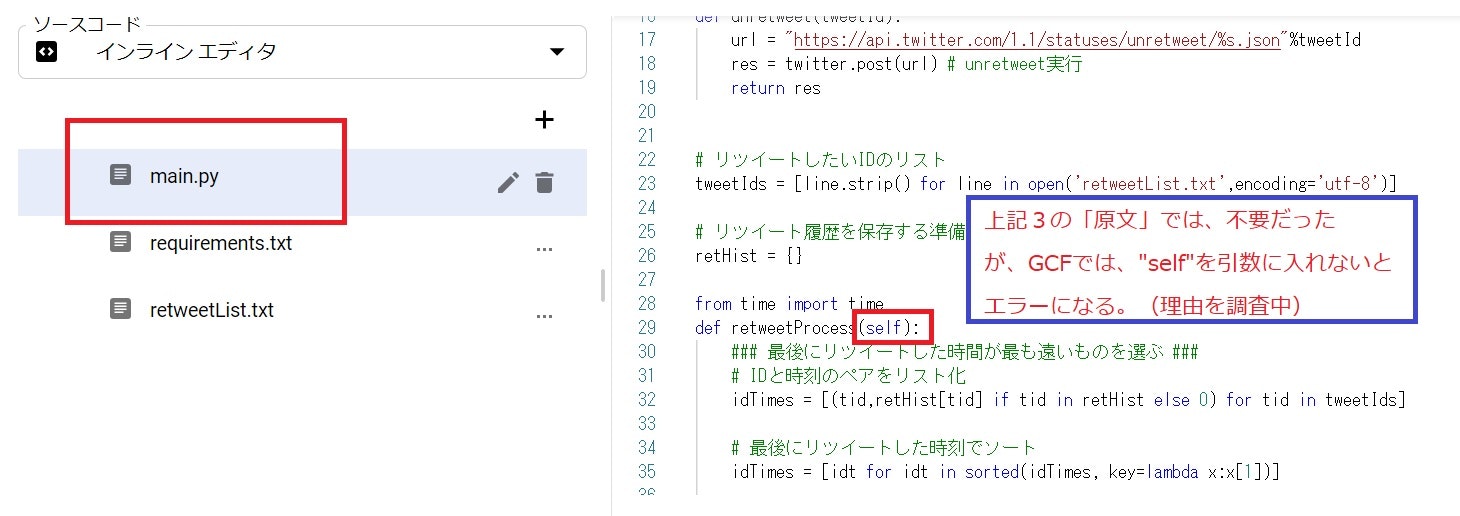Click the requirements.txt document icon
The width and height of the screenshot is (1460, 516).
pos(120,242)
